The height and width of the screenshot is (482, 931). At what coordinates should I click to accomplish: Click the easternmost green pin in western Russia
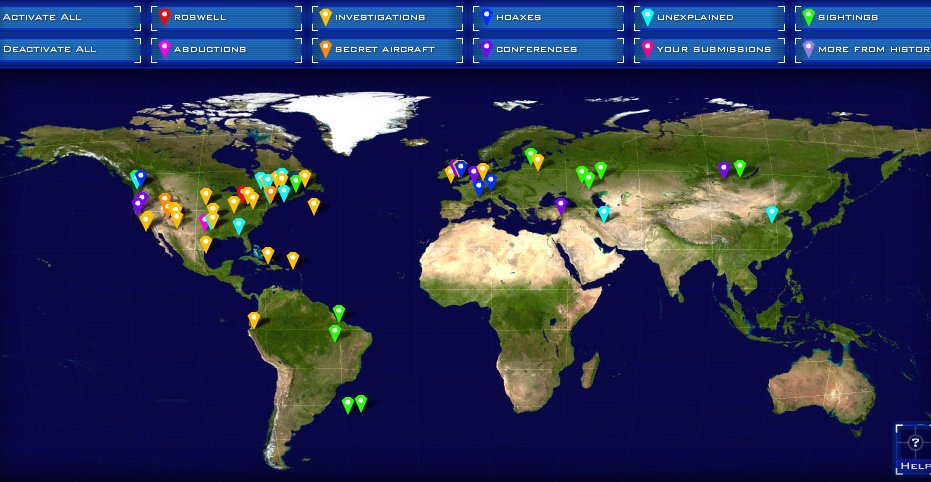pyautogui.click(x=601, y=170)
